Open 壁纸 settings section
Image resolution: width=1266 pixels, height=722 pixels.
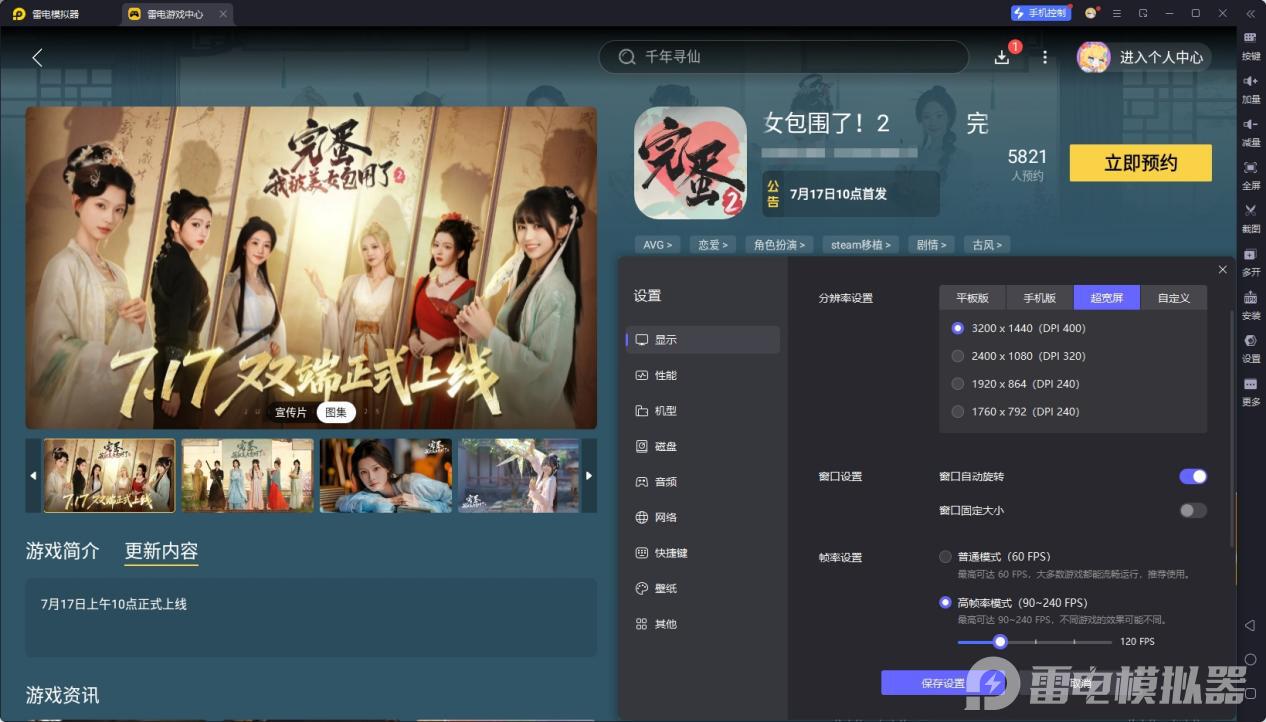(x=703, y=588)
